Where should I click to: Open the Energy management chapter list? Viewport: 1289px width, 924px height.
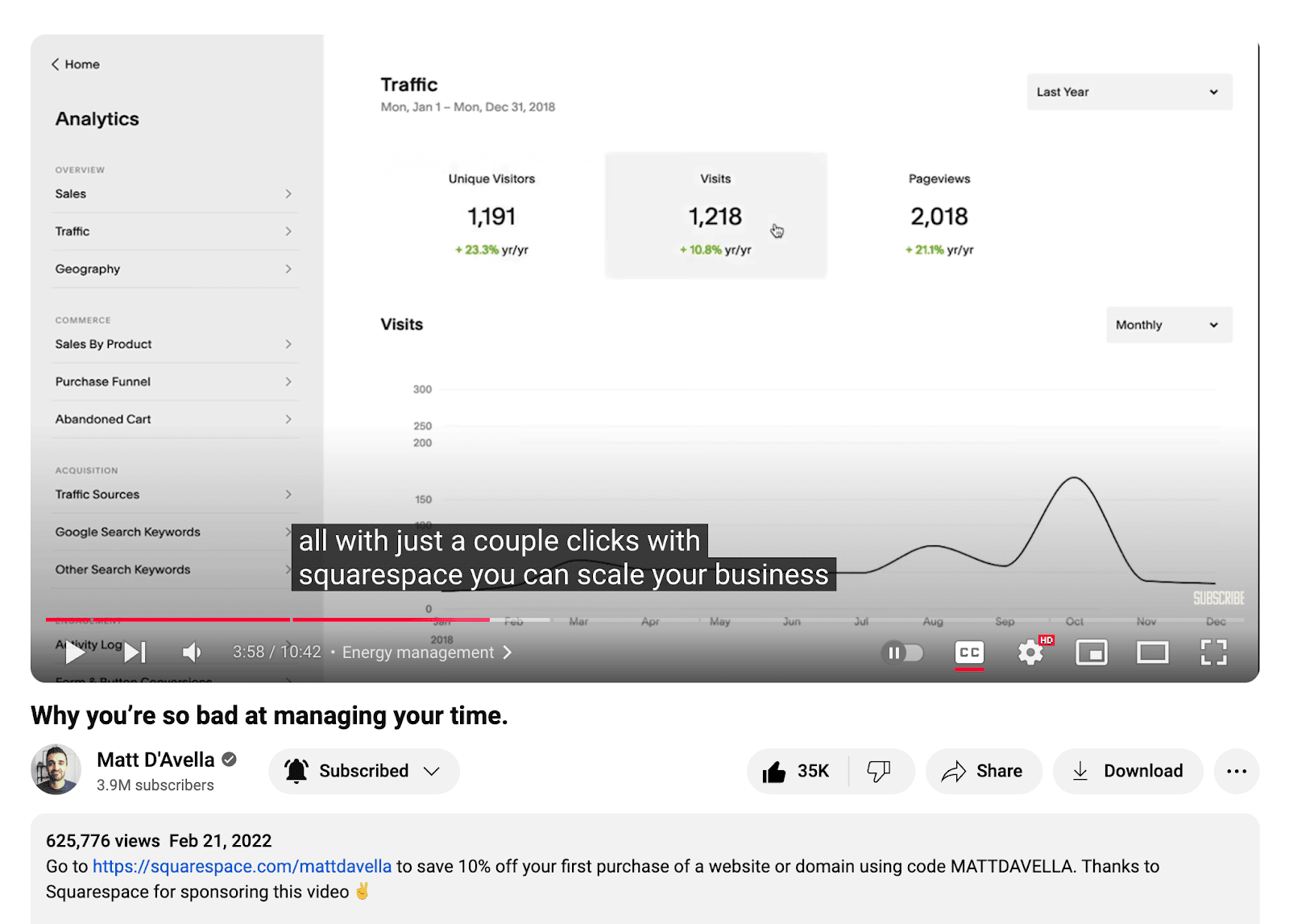click(427, 653)
